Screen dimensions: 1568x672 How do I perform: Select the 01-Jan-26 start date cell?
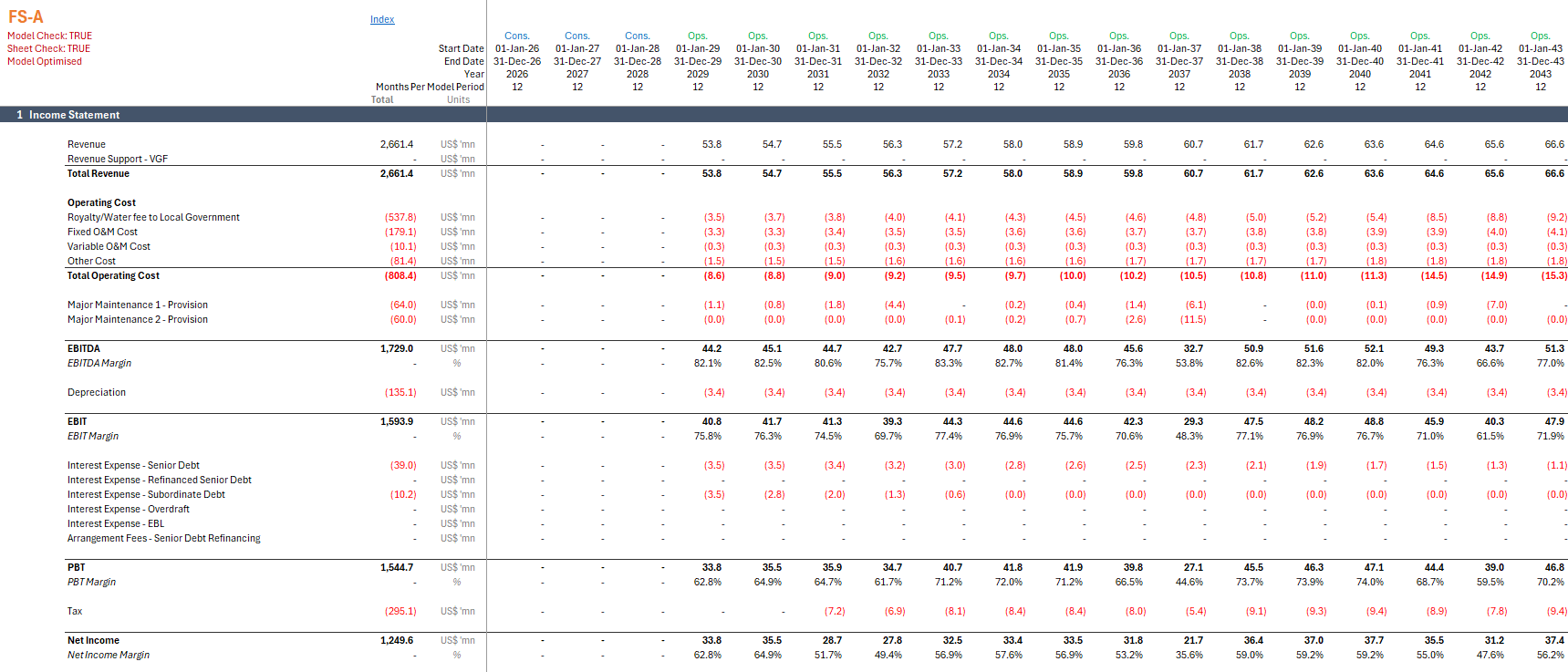pyautogui.click(x=517, y=49)
